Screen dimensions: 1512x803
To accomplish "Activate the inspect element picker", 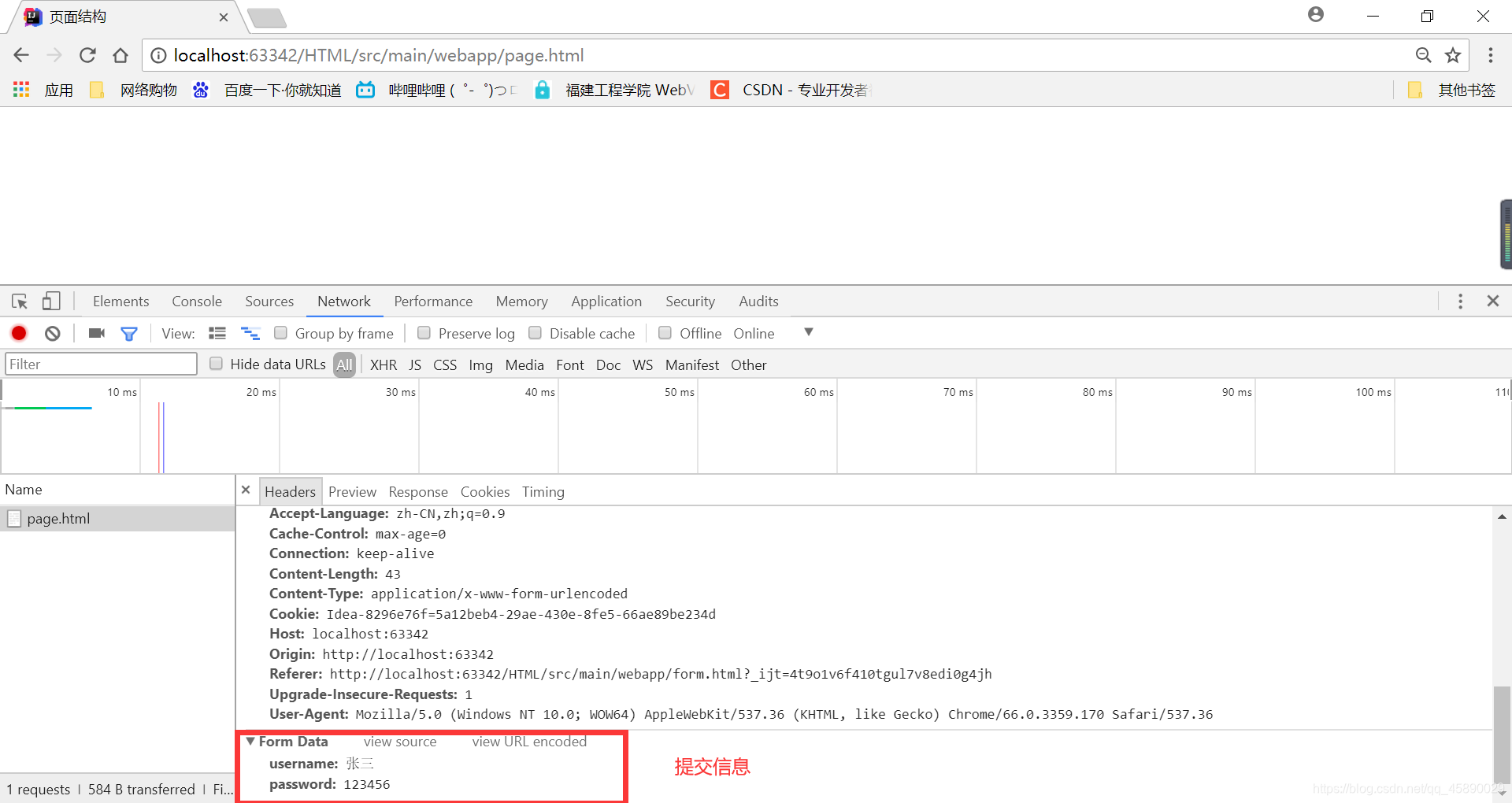I will click(20, 302).
